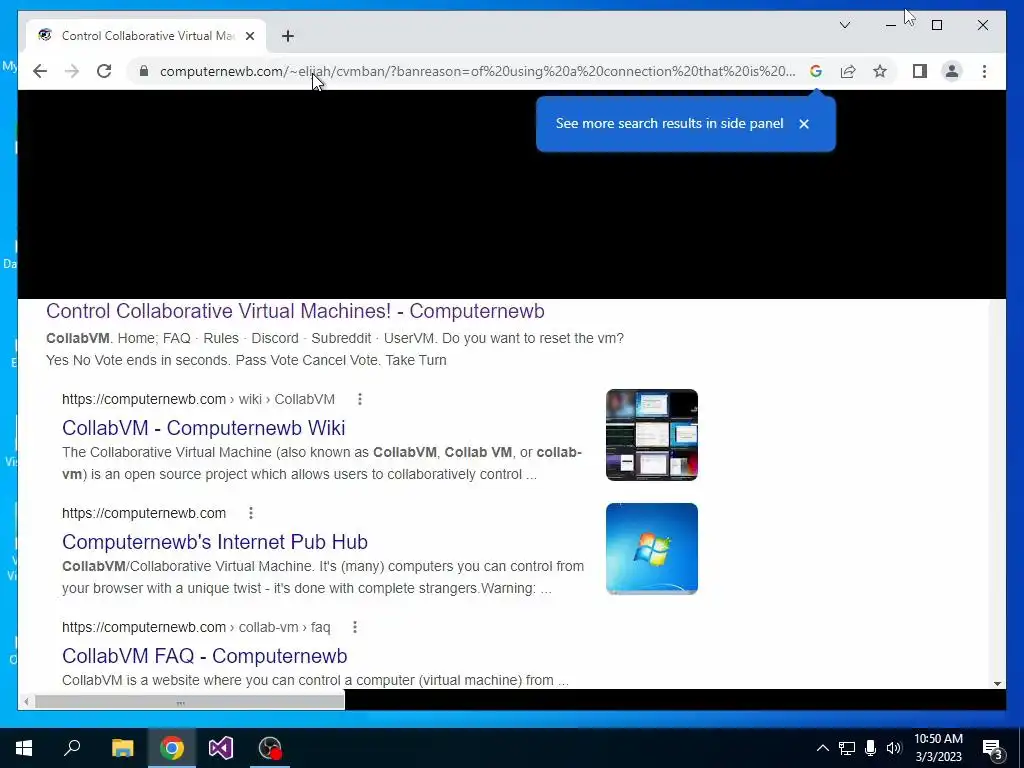
Task: Open options menu for the computernewb.com result
Action: coord(251,513)
